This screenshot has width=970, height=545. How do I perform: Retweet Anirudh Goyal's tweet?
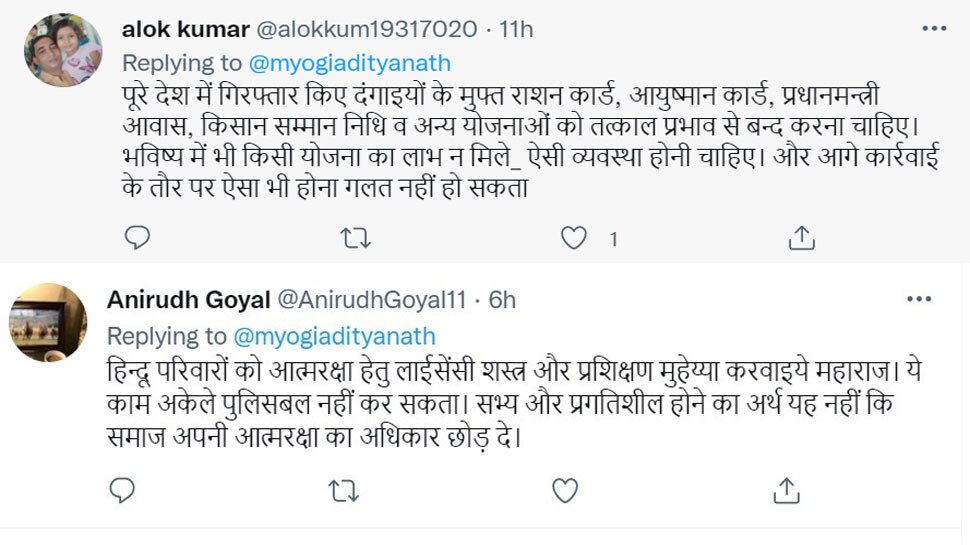343,491
